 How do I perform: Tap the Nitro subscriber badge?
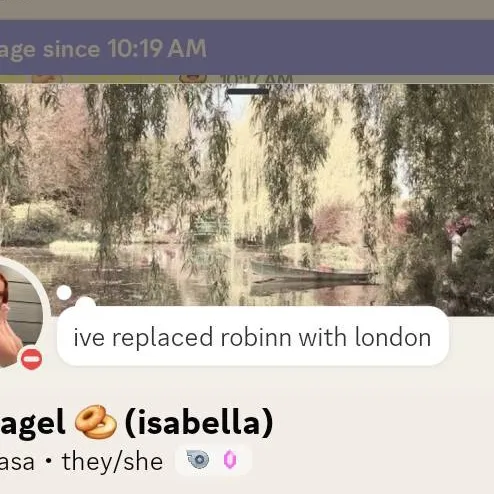(x=198, y=459)
